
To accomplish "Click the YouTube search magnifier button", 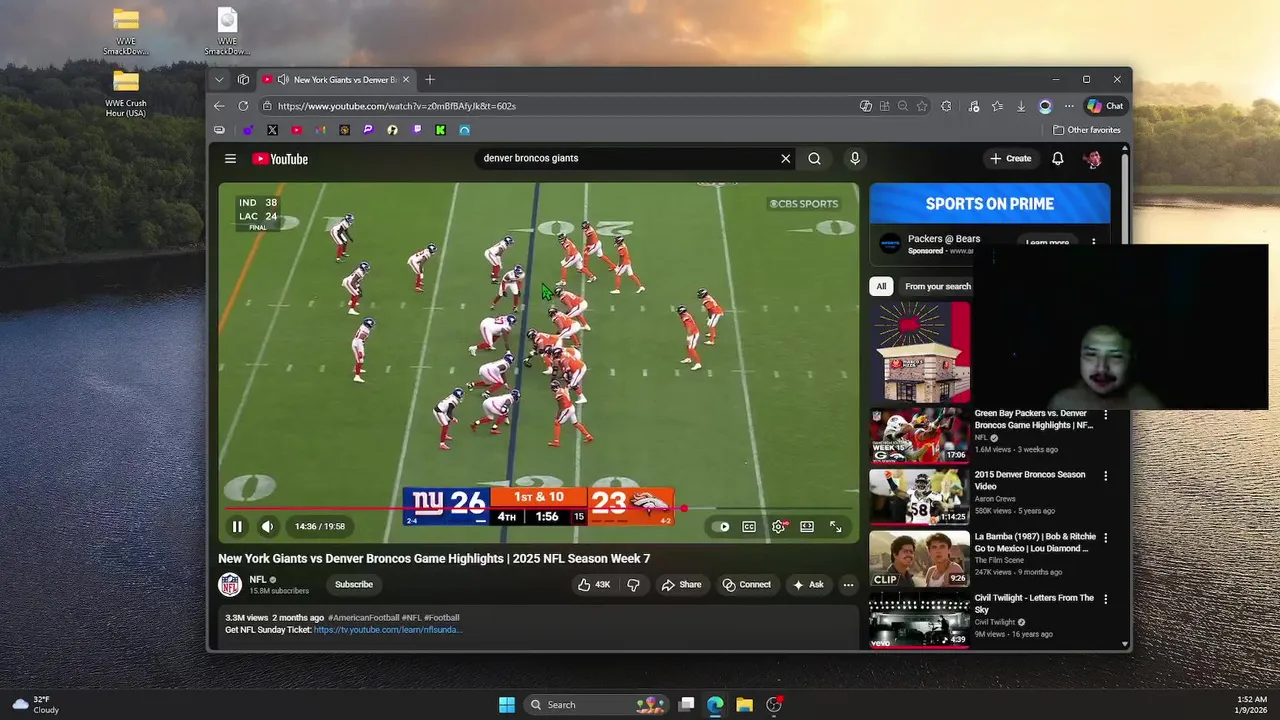I will coord(814,158).
